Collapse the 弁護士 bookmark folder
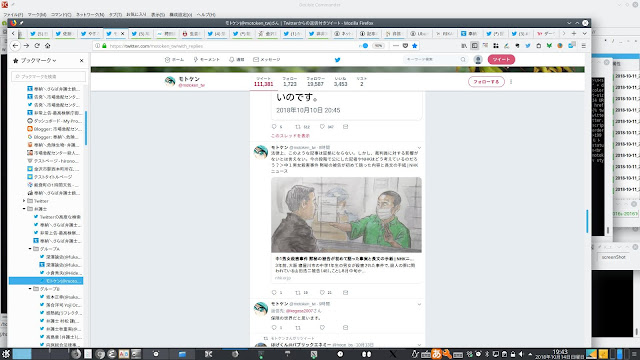 (24, 209)
